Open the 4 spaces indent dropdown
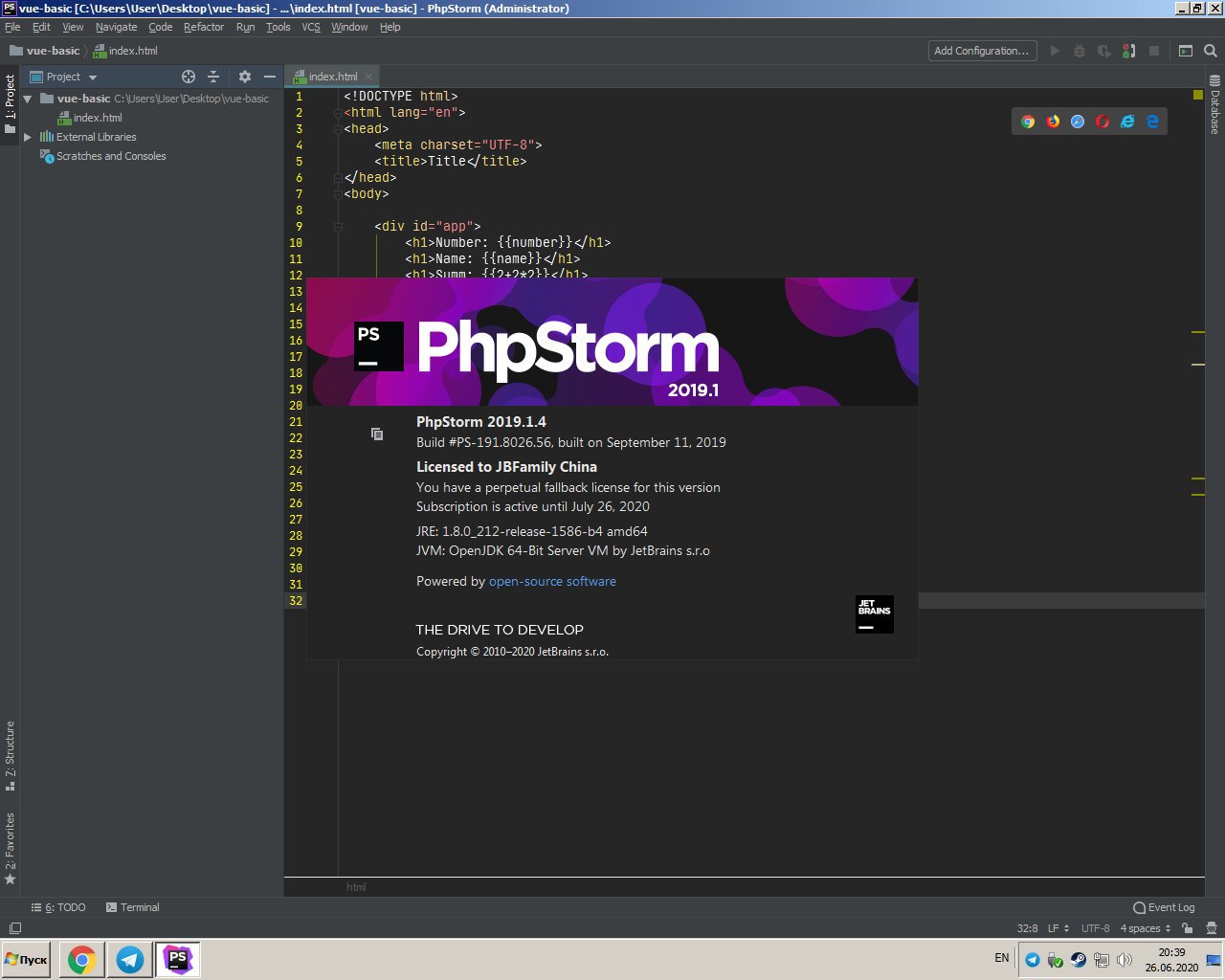Image resolution: width=1225 pixels, height=980 pixels. click(1146, 928)
